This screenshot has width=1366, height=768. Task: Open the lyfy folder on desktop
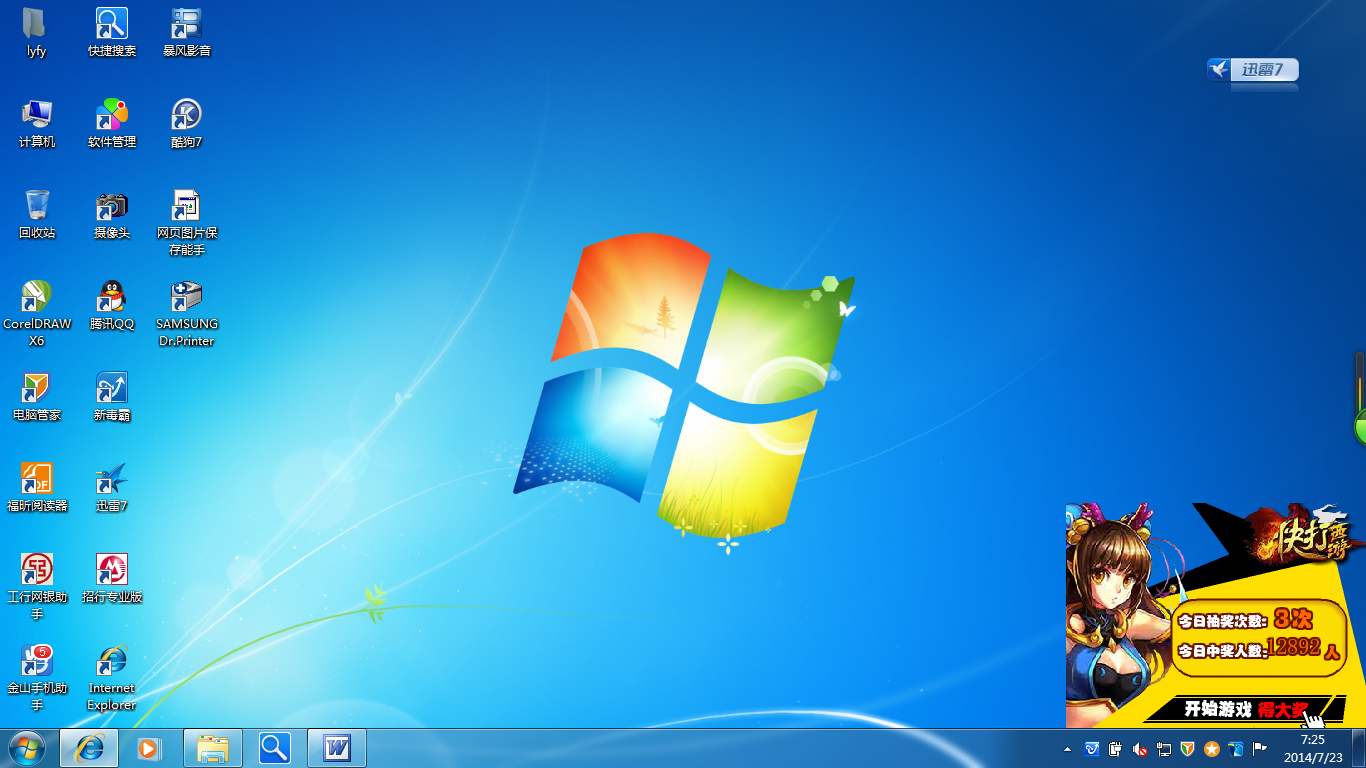coord(36,32)
